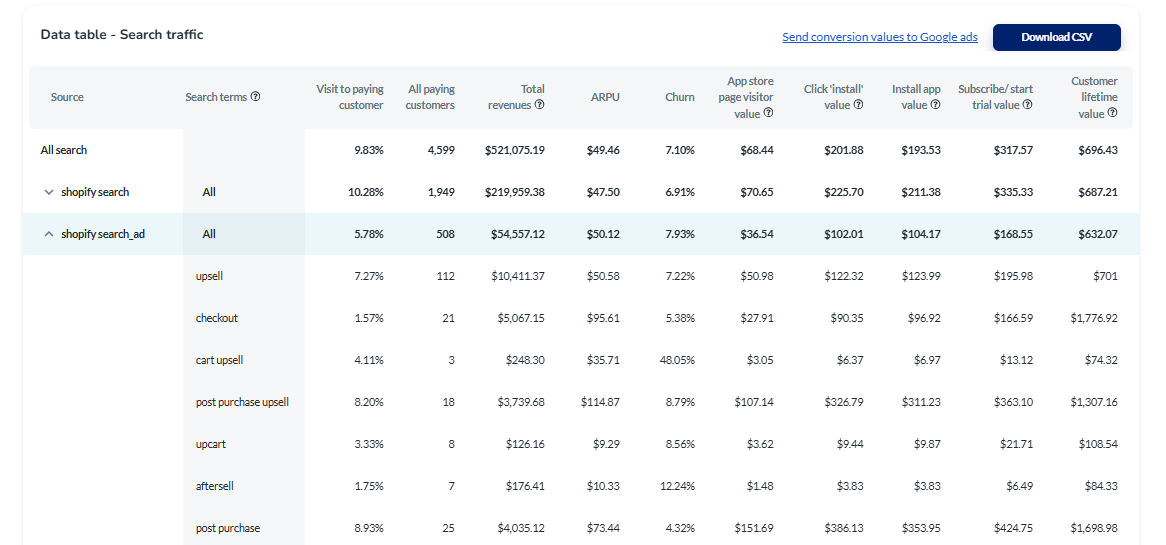Select the $521,075.19 total revenues value

pyautogui.click(x=515, y=150)
